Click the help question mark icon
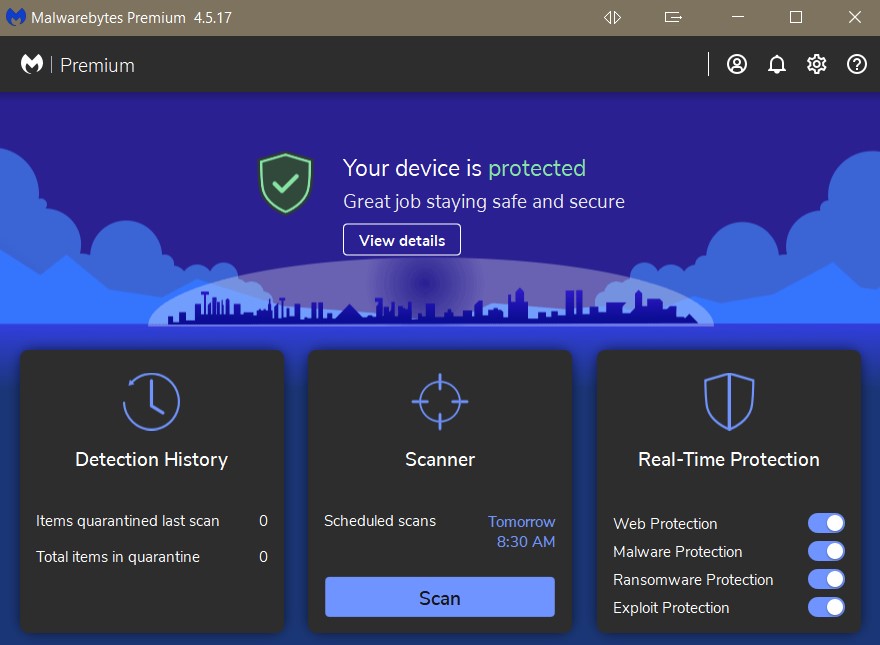This screenshot has height=645, width=880. tap(857, 65)
